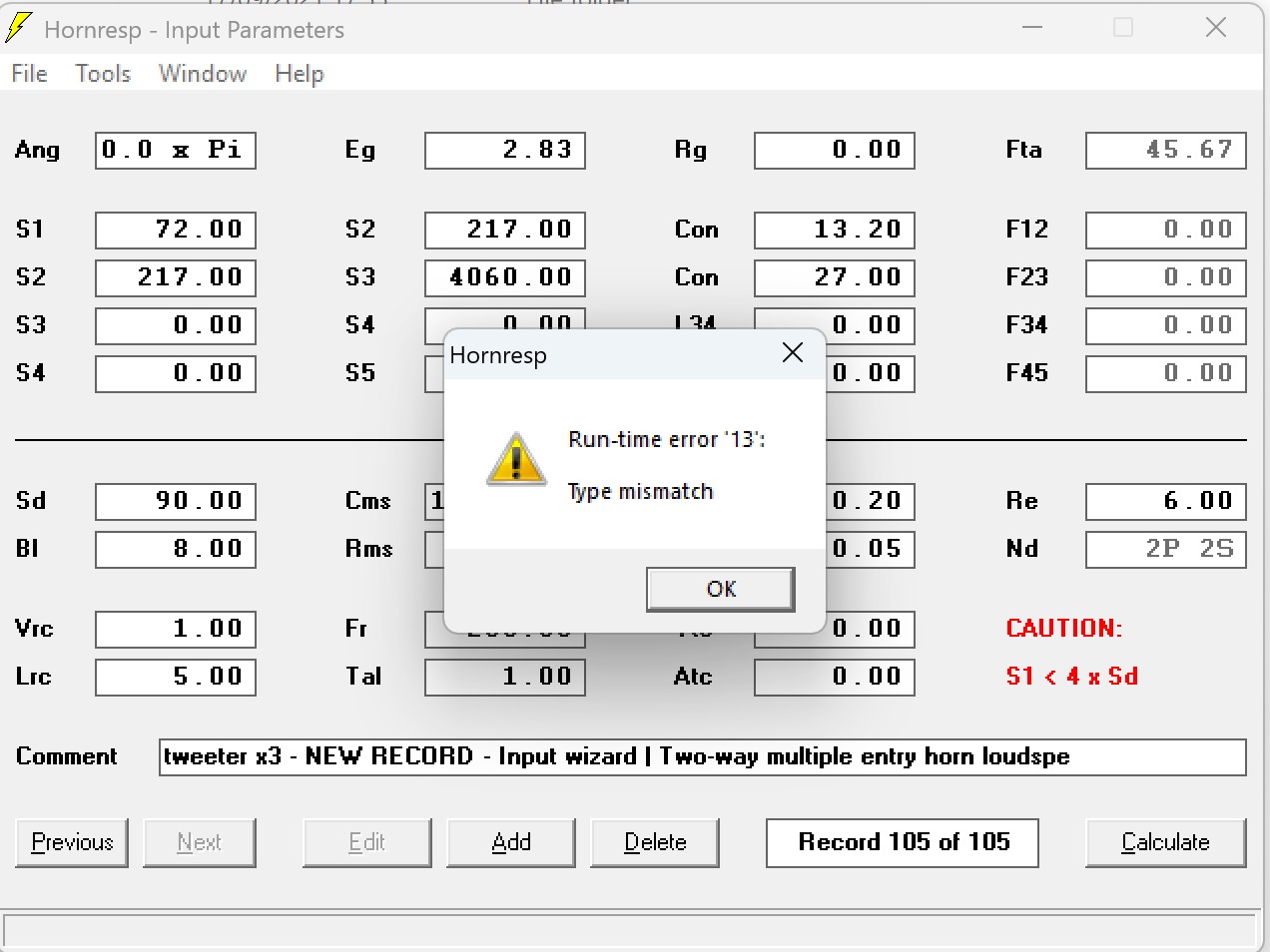Delete the current record
Image resolution: width=1270 pixels, height=952 pixels.
pos(655,842)
